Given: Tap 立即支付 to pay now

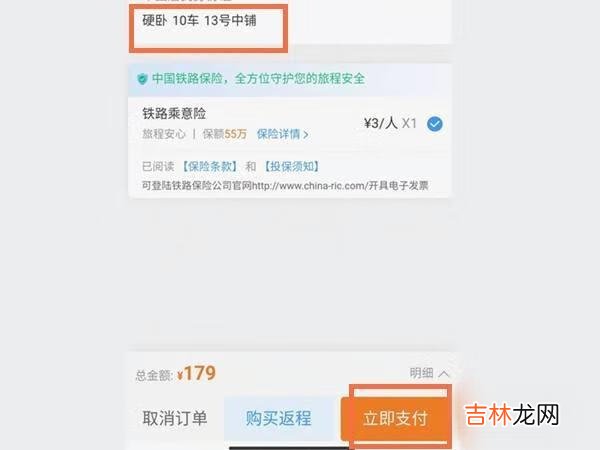Looking at the screenshot, I should click(x=395, y=418).
